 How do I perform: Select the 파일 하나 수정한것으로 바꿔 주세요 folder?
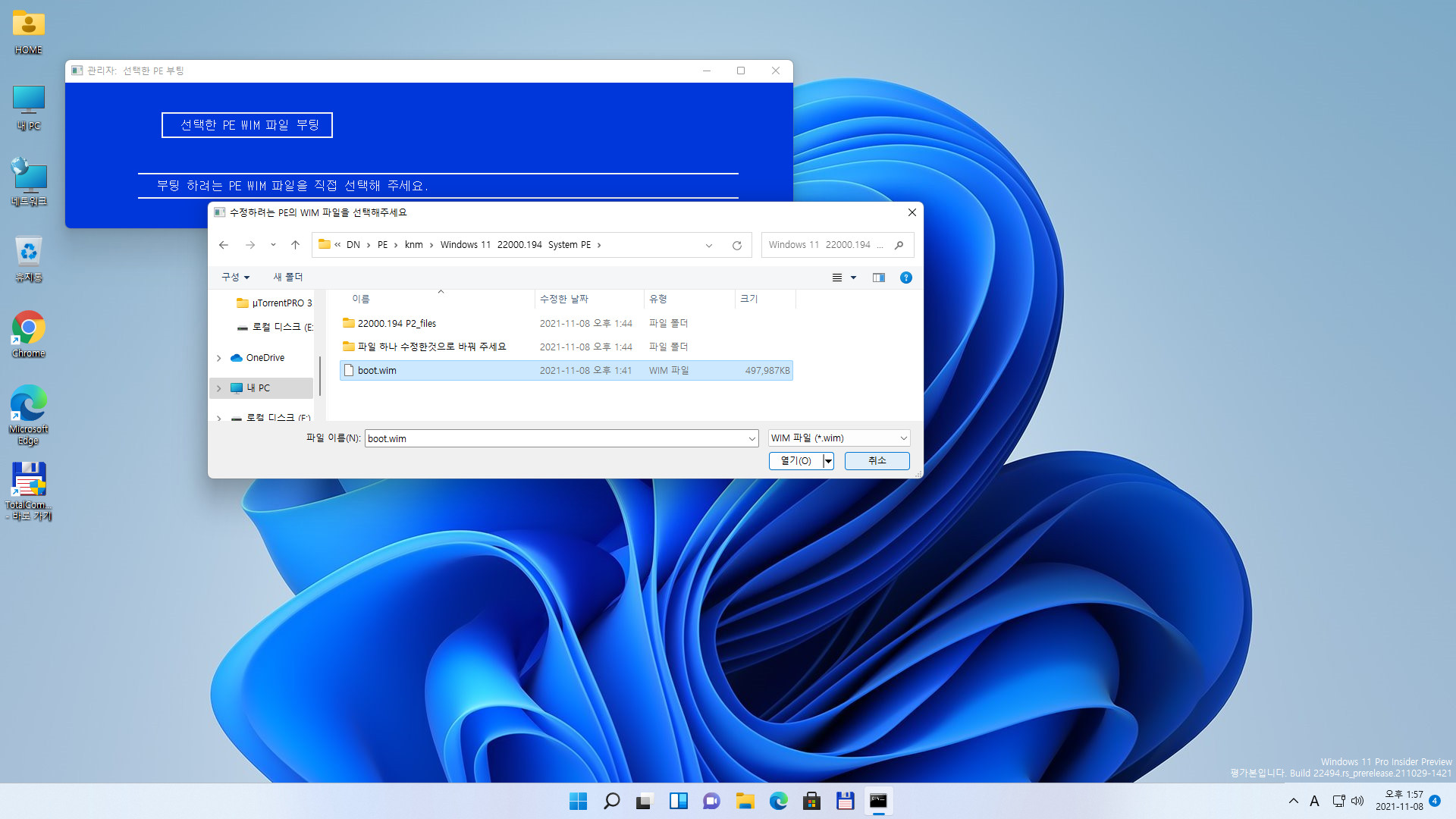coord(566,347)
